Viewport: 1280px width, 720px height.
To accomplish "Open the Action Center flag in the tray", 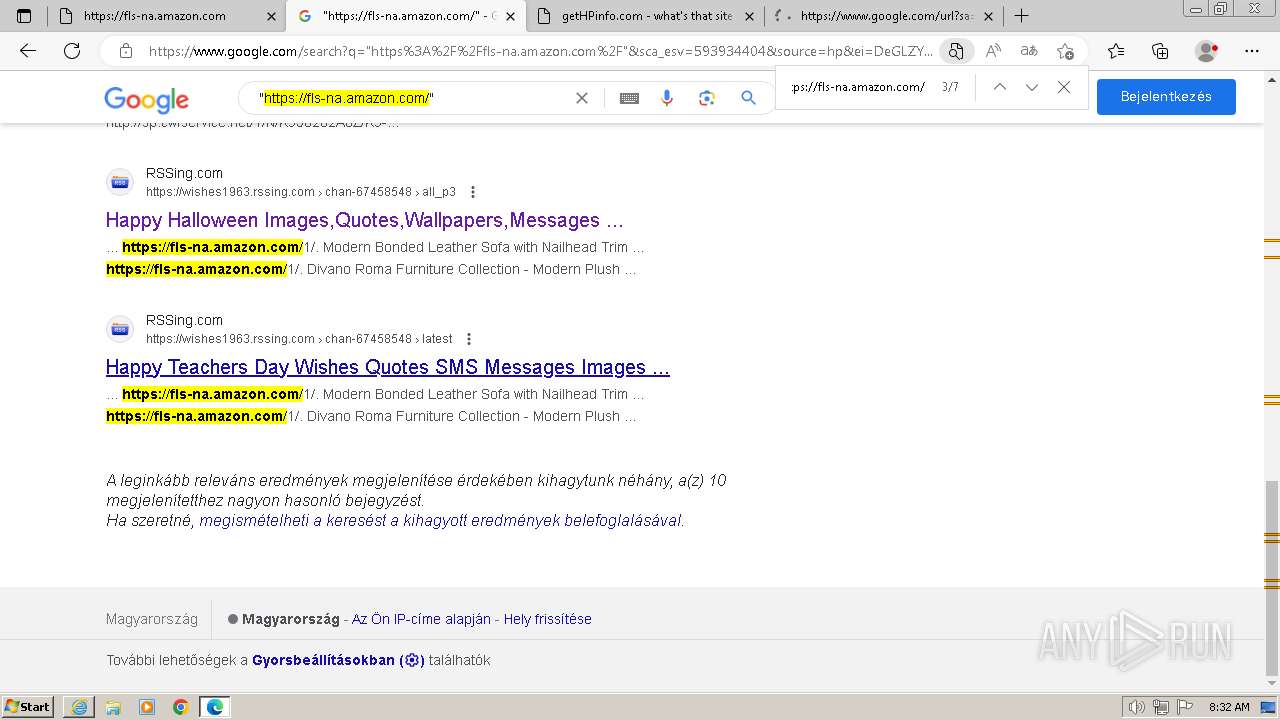I will (1185, 707).
